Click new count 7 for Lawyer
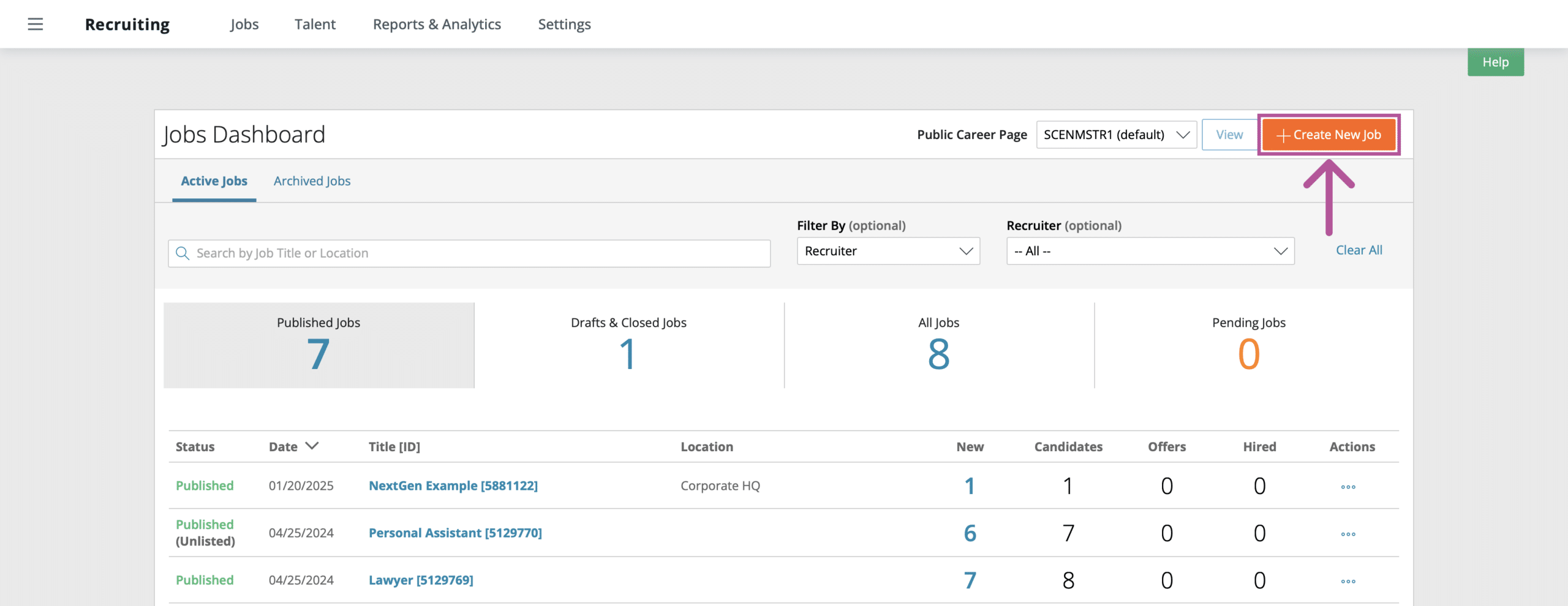This screenshot has width=1568, height=606. point(970,580)
